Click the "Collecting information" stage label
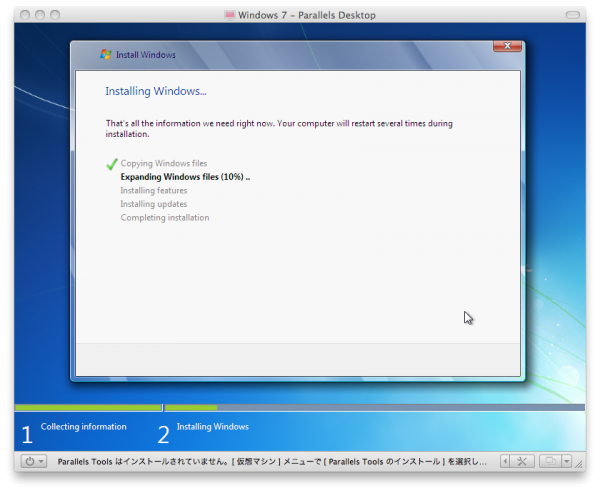The height and width of the screenshot is (493, 600). (83, 427)
